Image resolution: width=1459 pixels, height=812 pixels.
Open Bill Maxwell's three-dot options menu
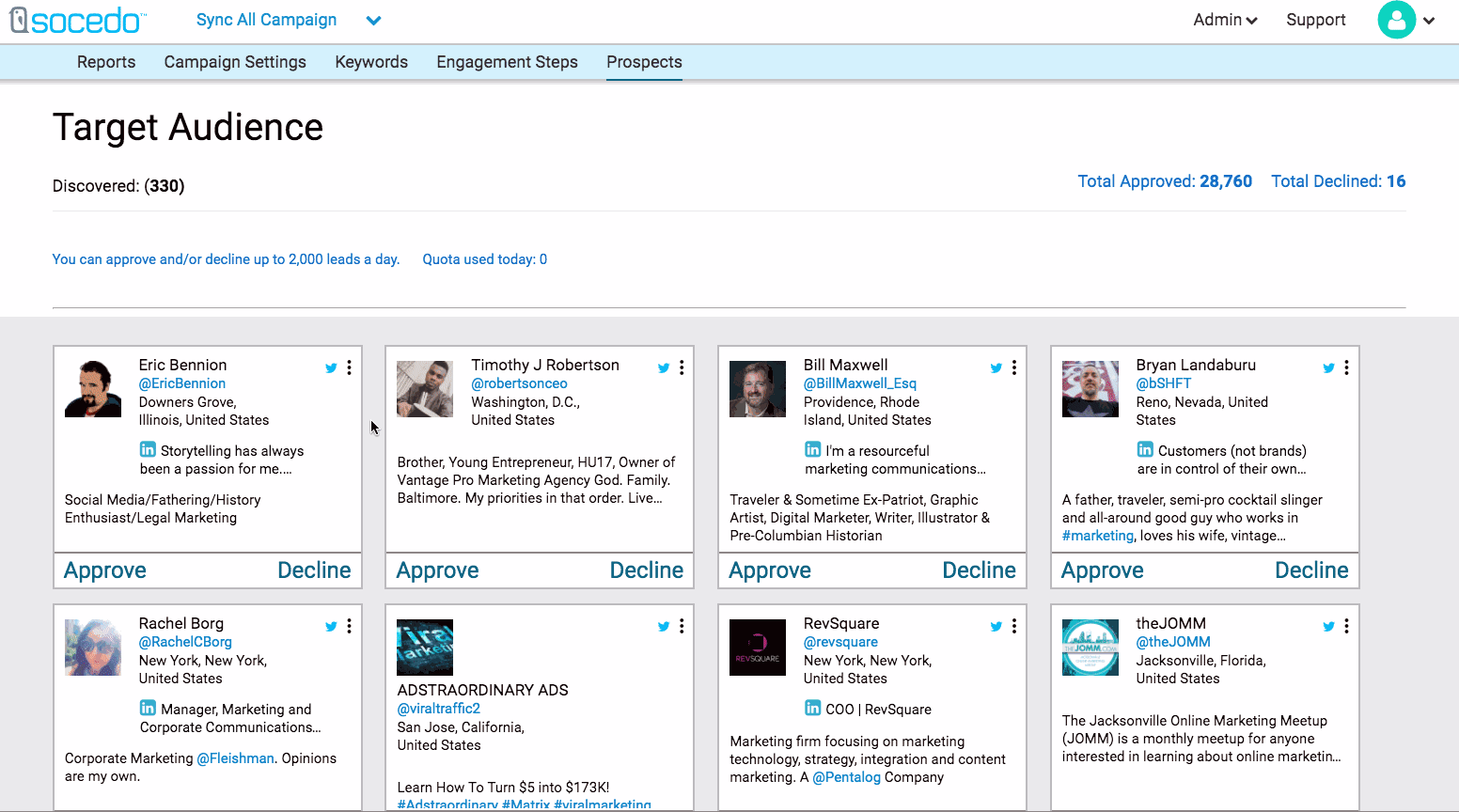point(1014,367)
